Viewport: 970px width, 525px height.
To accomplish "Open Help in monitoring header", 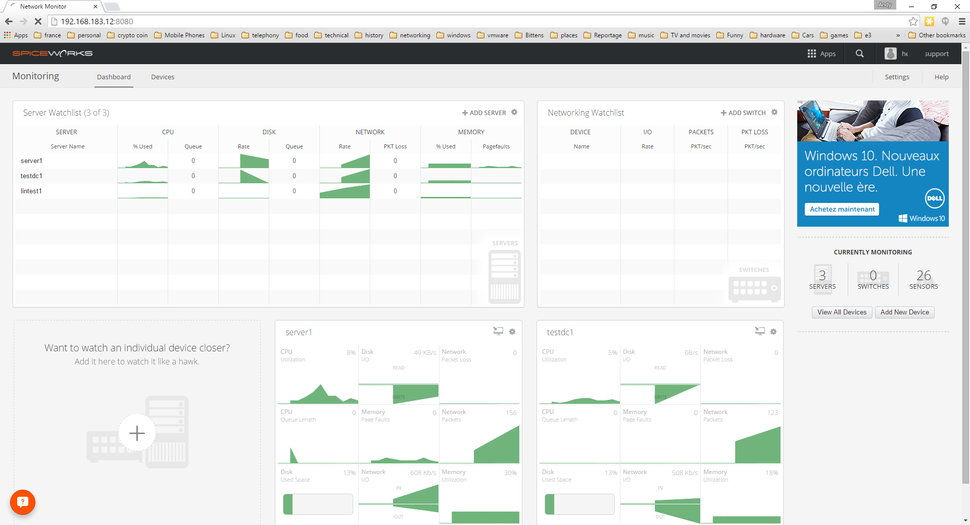I will click(x=941, y=77).
